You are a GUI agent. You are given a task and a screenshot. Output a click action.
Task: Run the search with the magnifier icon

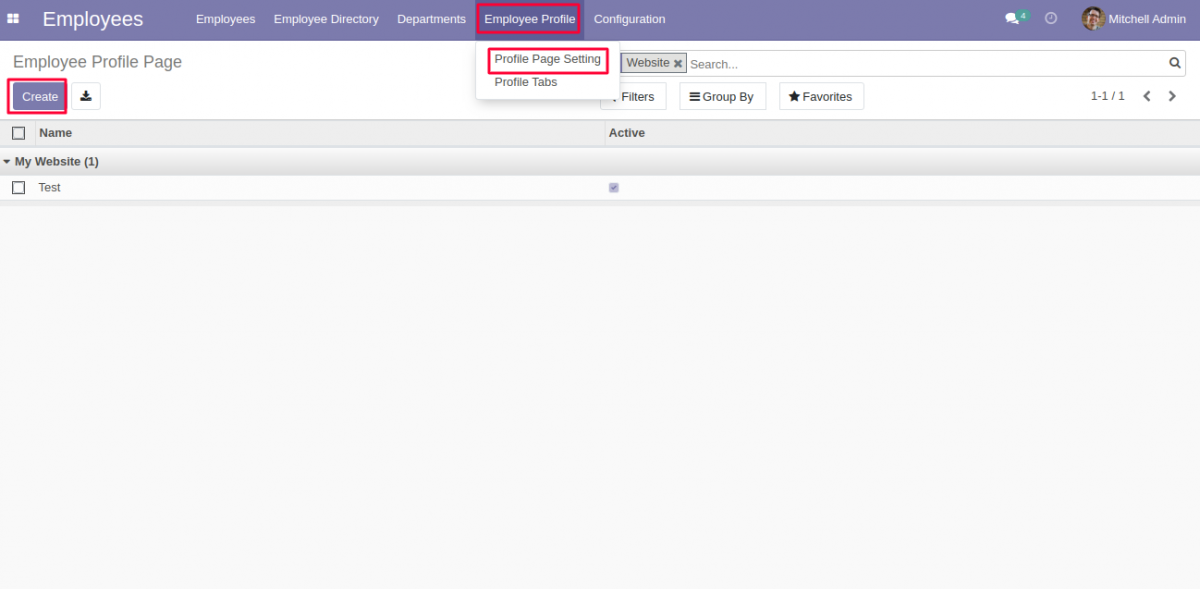pyautogui.click(x=1174, y=63)
